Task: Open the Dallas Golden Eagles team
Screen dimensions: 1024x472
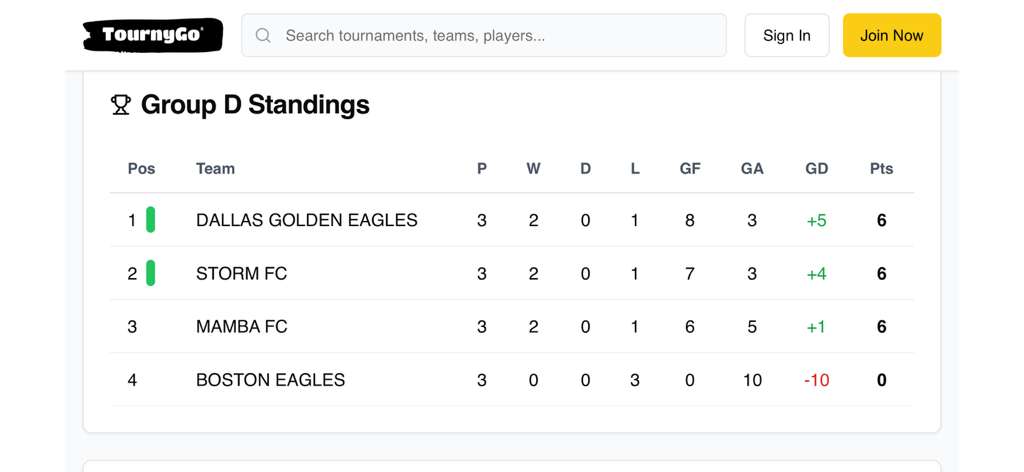Action: [x=307, y=220]
